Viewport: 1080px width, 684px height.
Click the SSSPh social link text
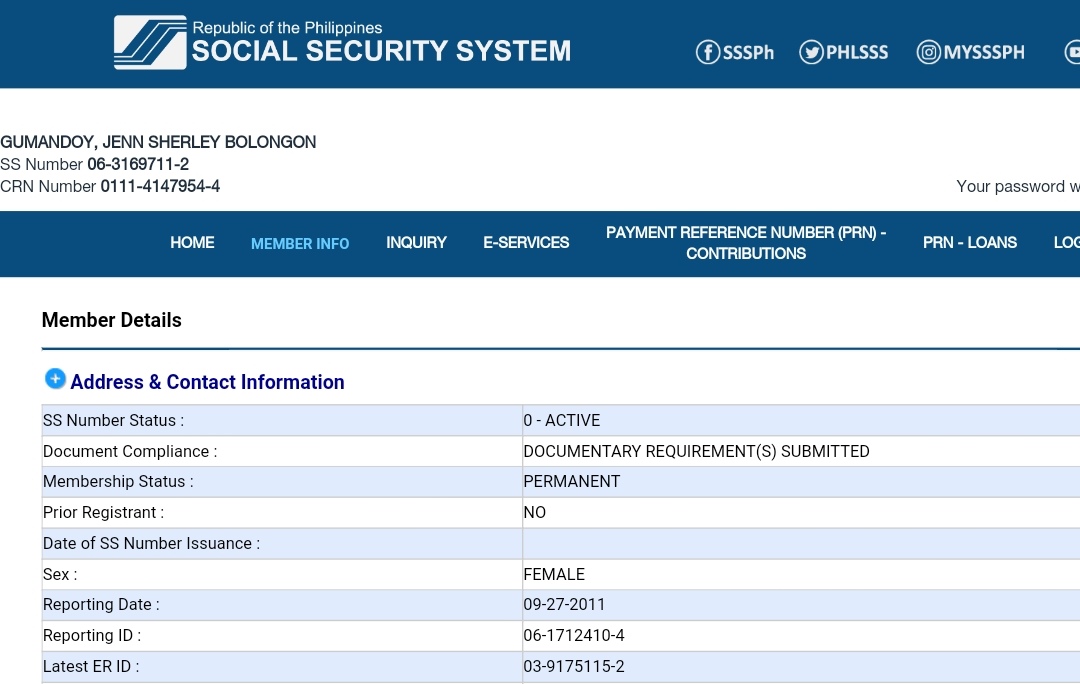748,53
